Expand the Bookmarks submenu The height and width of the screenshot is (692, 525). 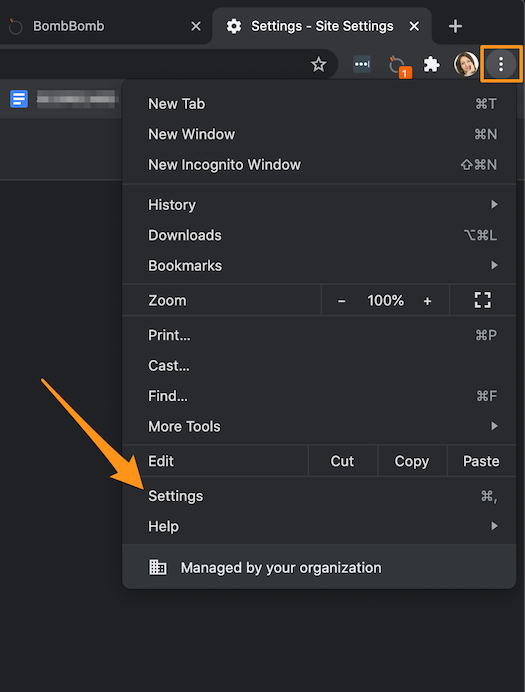point(319,266)
